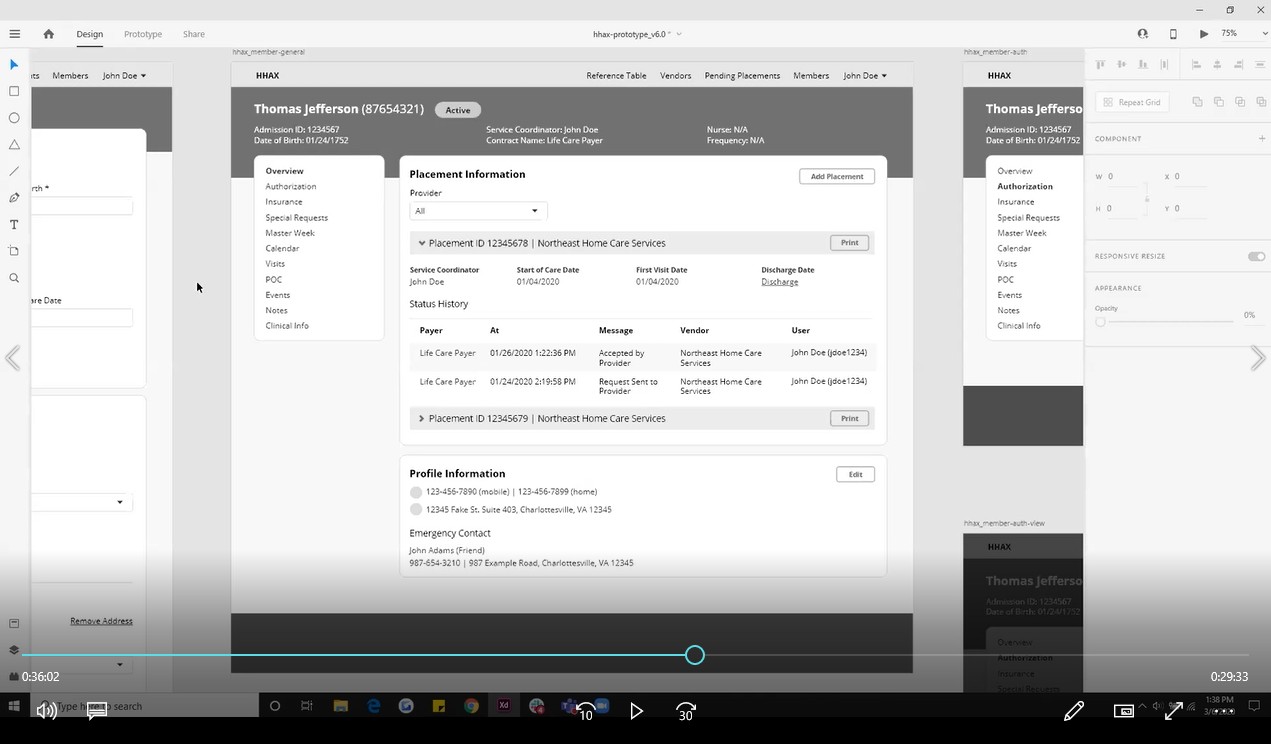Select the Line tool

pyautogui.click(x=14, y=171)
